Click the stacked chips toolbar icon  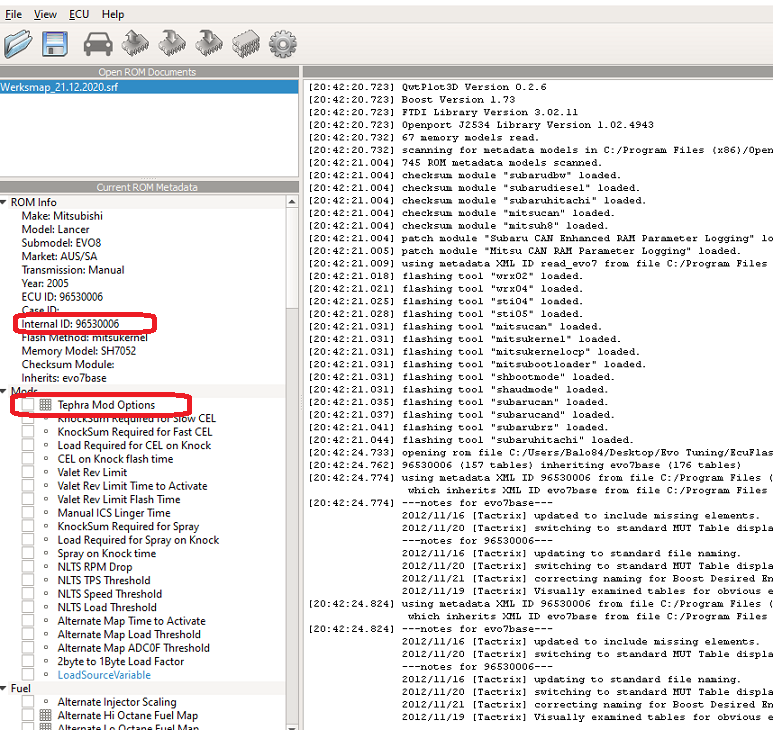pos(246,44)
